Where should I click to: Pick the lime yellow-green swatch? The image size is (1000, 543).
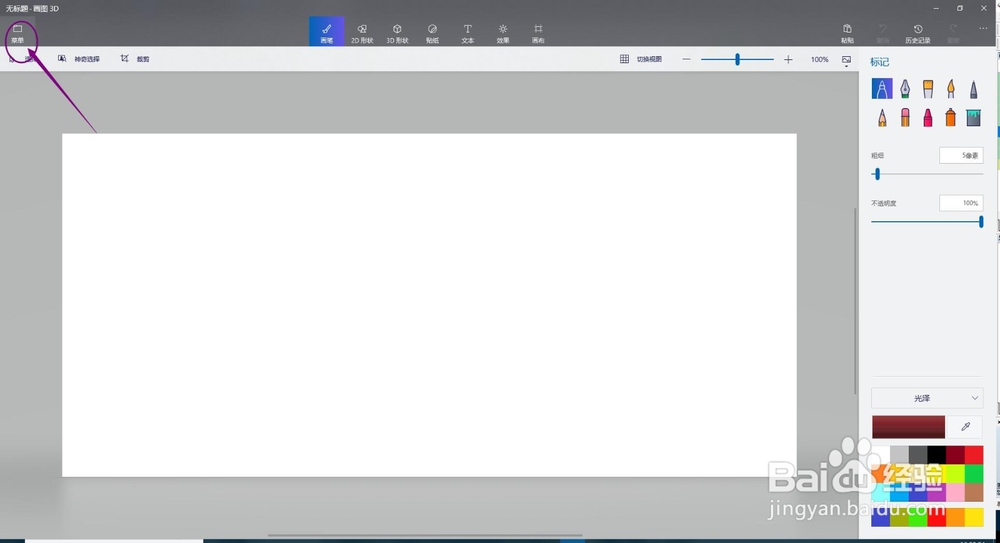point(955,473)
